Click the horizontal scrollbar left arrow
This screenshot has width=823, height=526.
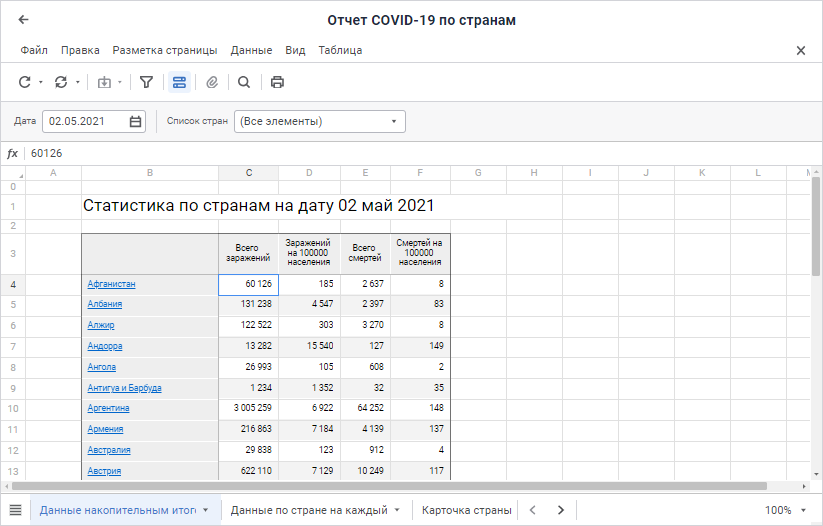(x=6, y=486)
